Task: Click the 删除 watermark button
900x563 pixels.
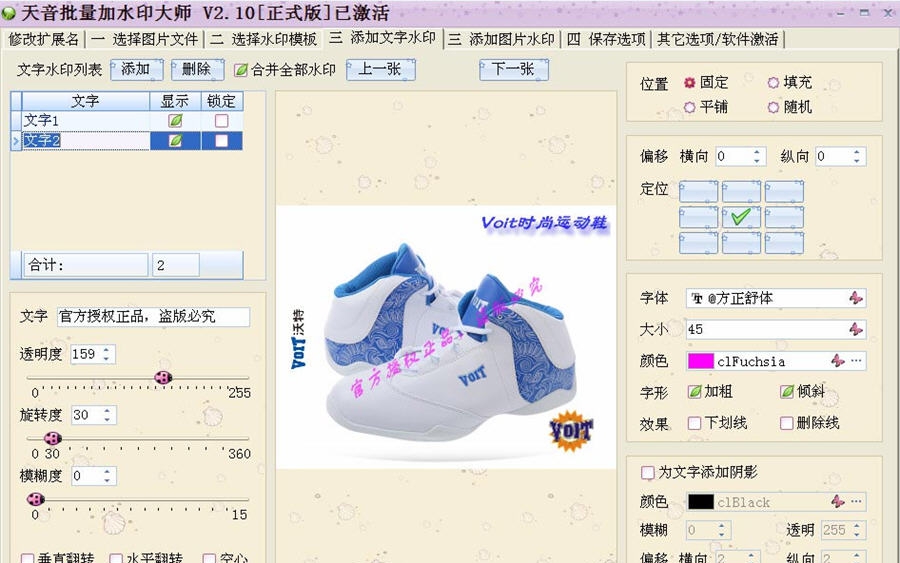Action: click(197, 69)
